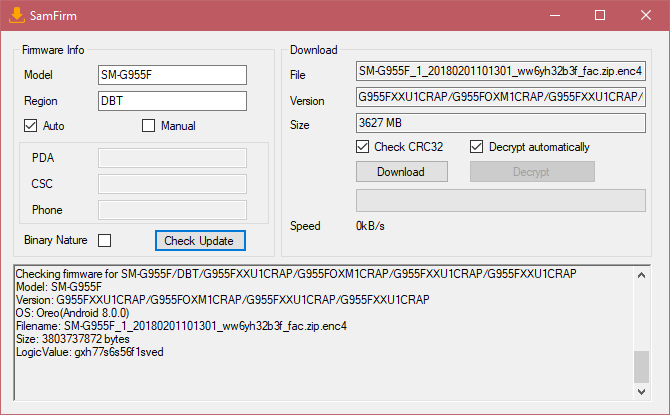Viewport: 670px width, 415px height.
Task: Toggle the Binary Nature checkbox
Action: (x=104, y=240)
